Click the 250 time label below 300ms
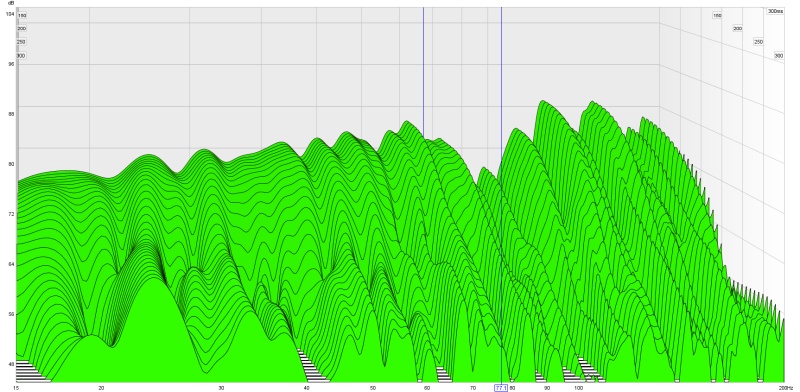This screenshot has width=800, height=392. pos(758,42)
